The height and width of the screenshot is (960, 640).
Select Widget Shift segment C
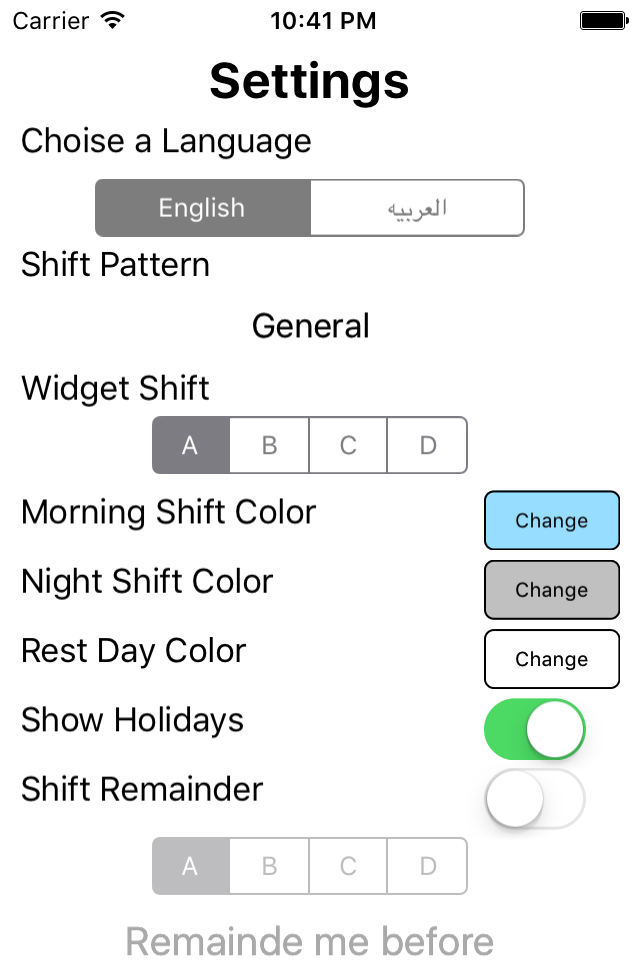pyautogui.click(x=348, y=445)
